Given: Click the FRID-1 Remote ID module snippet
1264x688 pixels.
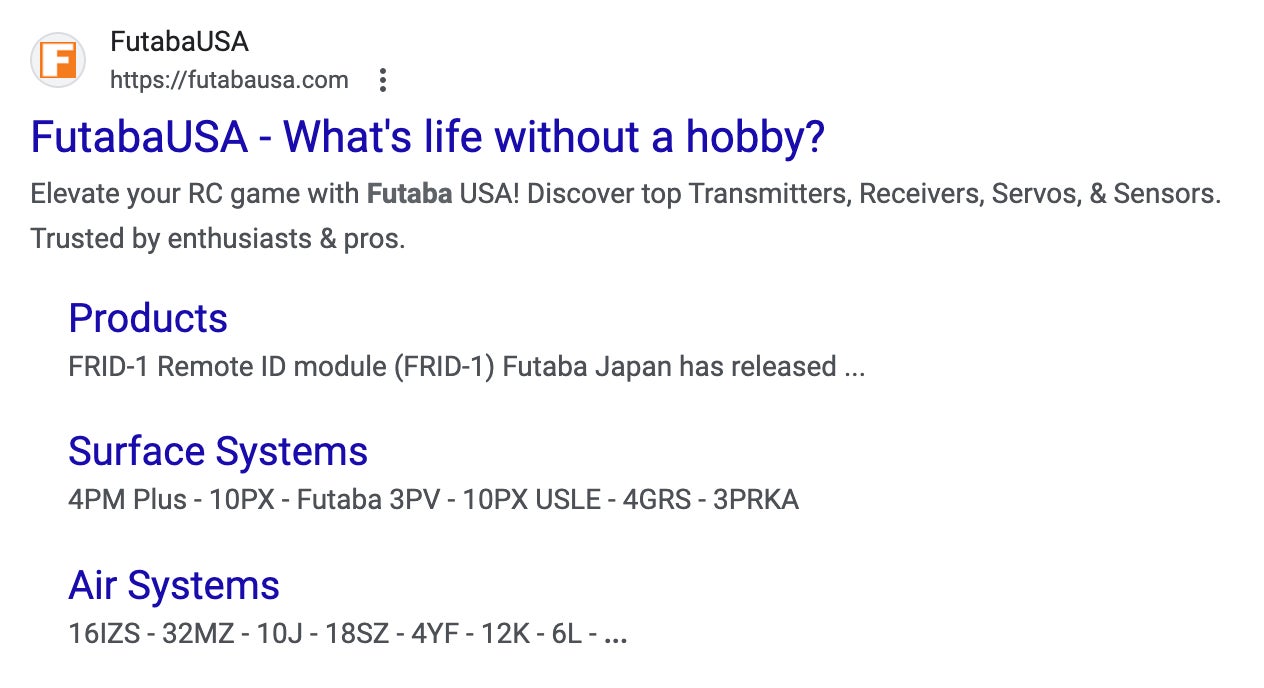Looking at the screenshot, I should (x=280, y=367).
